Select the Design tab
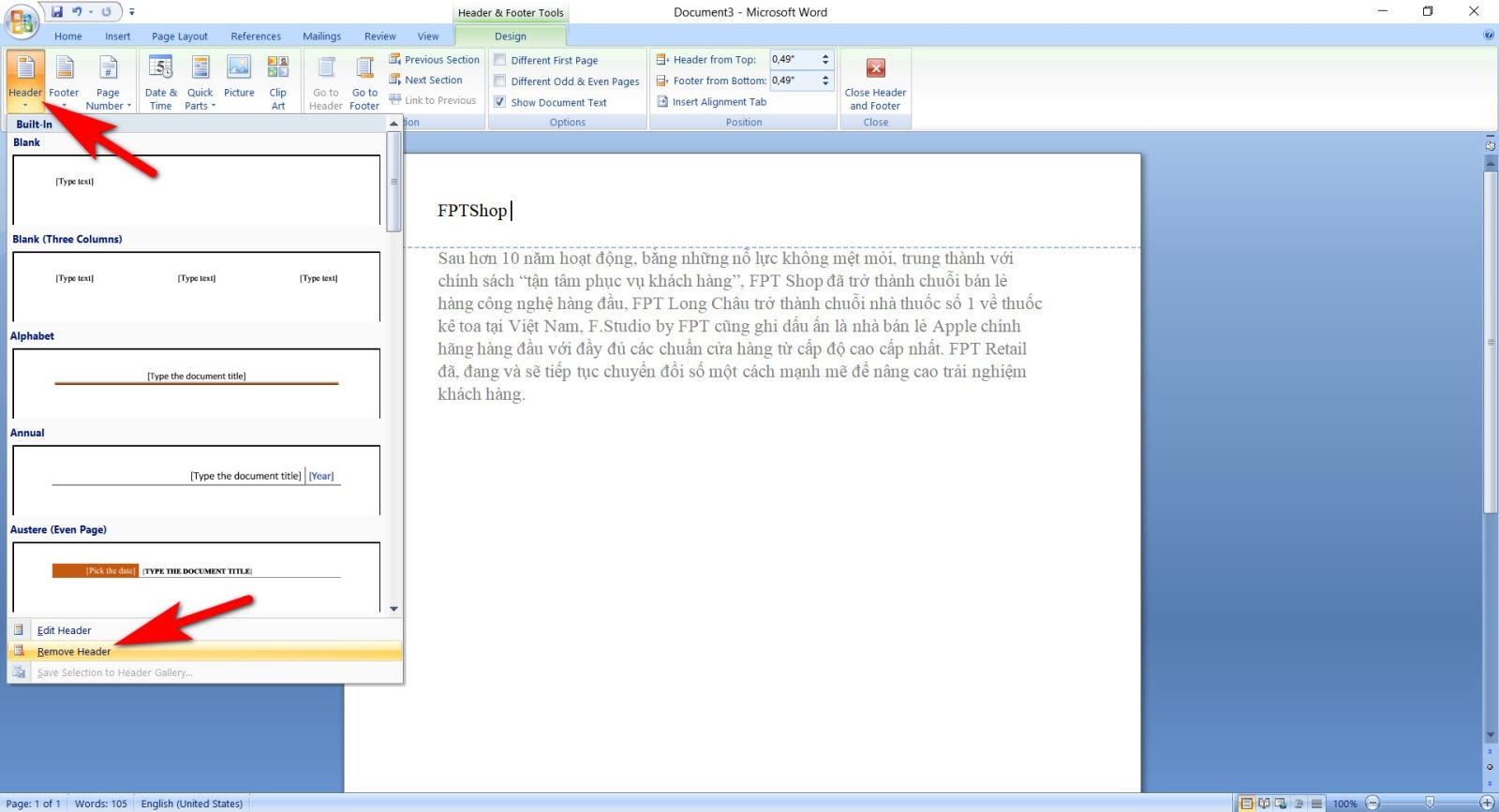Image resolution: width=1499 pixels, height=812 pixels. 511,37
